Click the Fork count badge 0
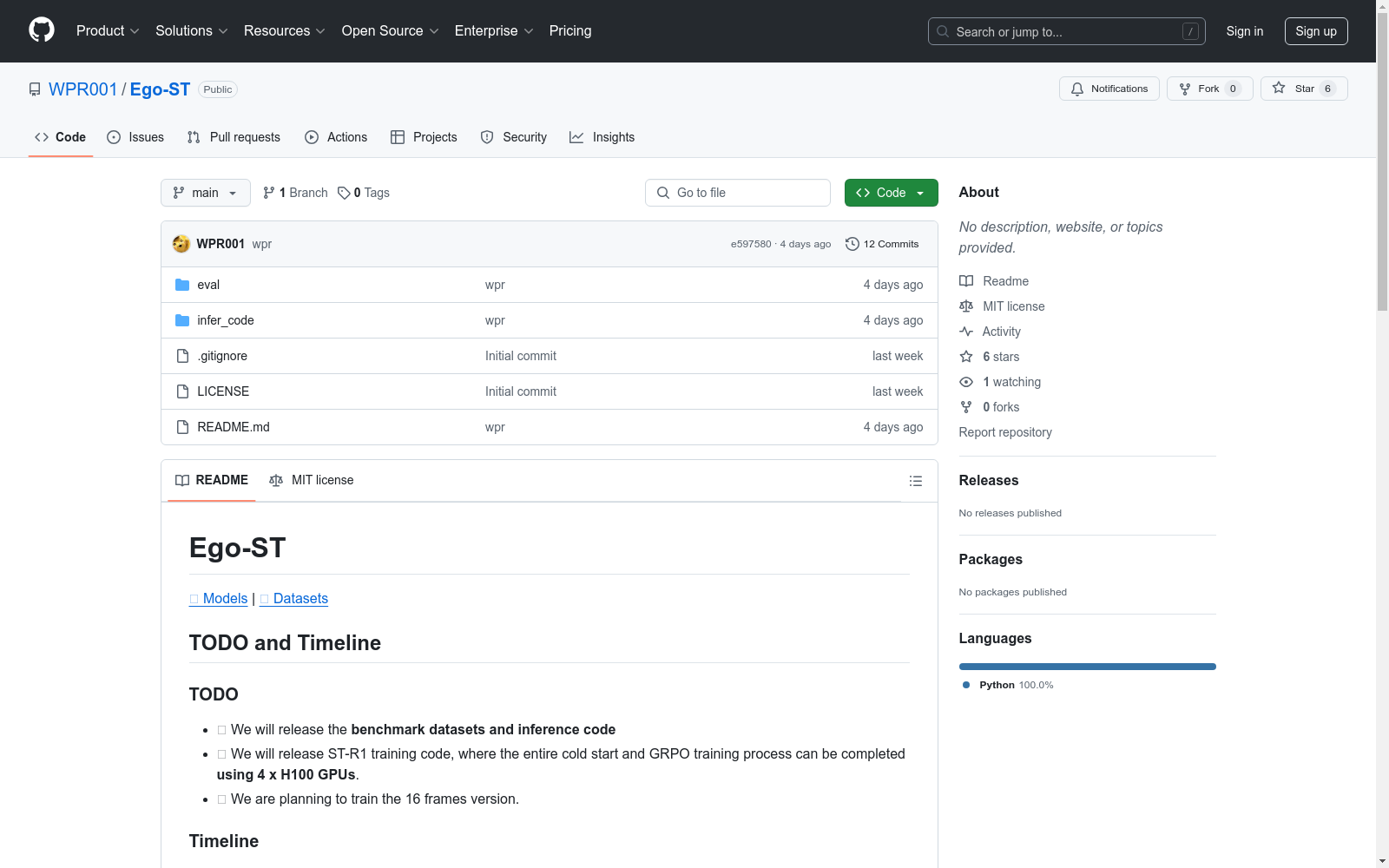 1233,89
